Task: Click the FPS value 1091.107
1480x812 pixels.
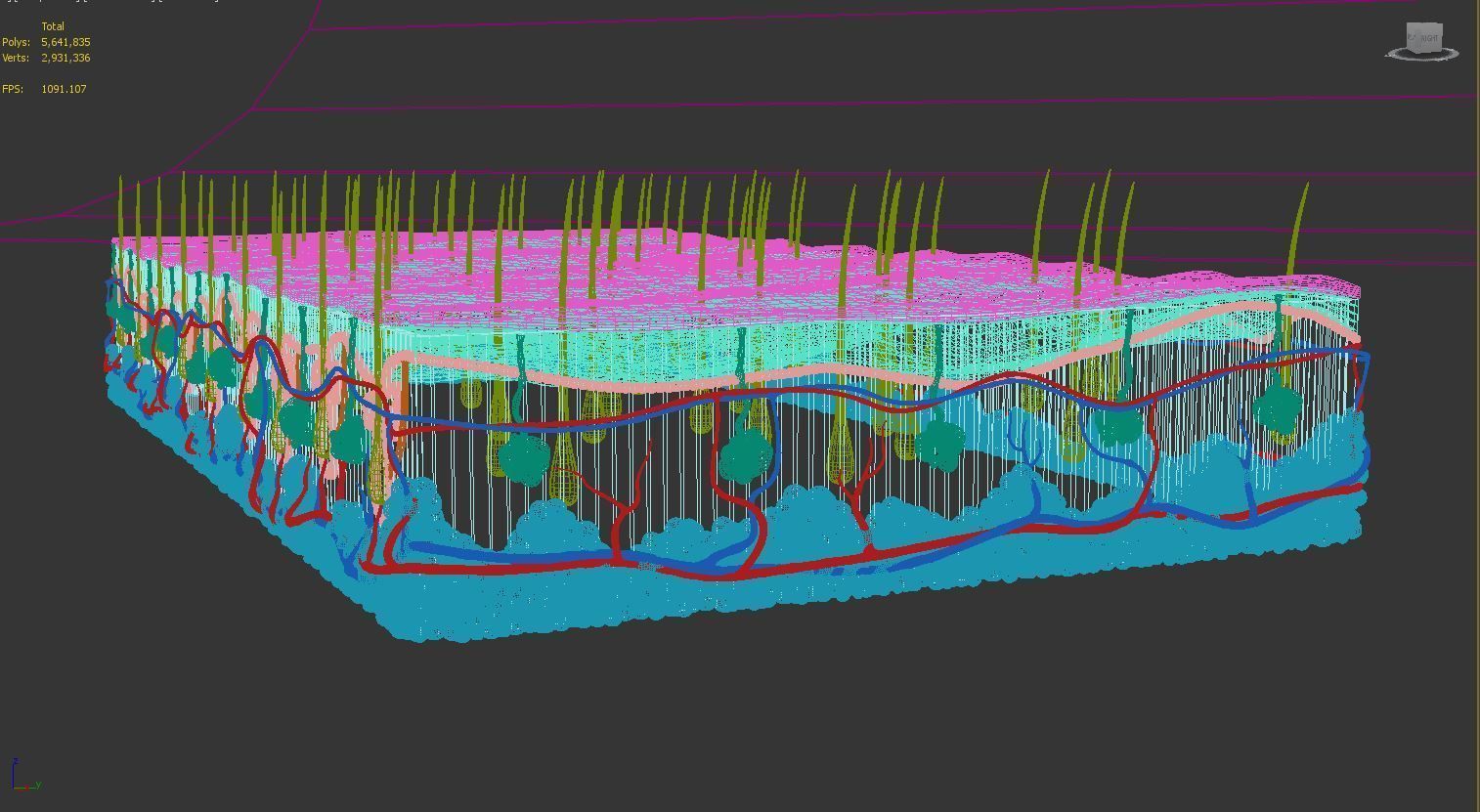Action: [x=64, y=89]
